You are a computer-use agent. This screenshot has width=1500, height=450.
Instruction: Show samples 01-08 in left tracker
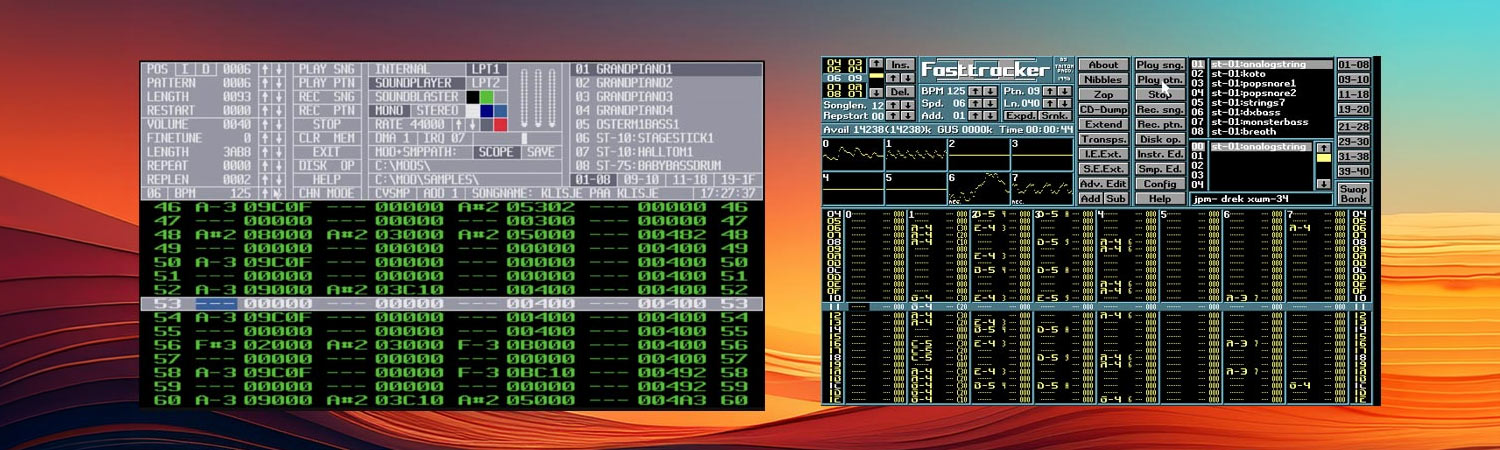tap(594, 179)
